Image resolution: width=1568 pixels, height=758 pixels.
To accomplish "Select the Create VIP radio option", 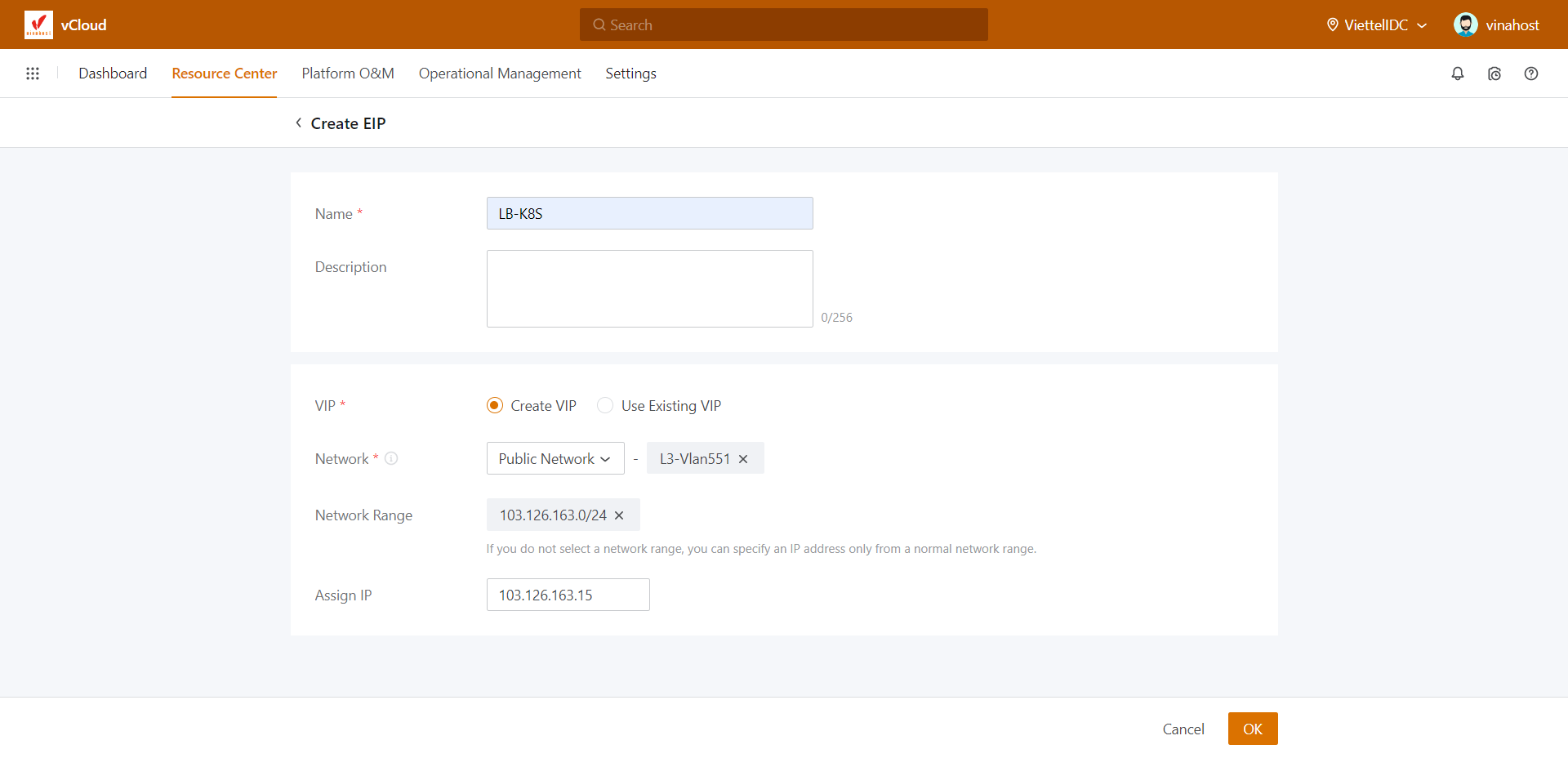I will tap(495, 406).
